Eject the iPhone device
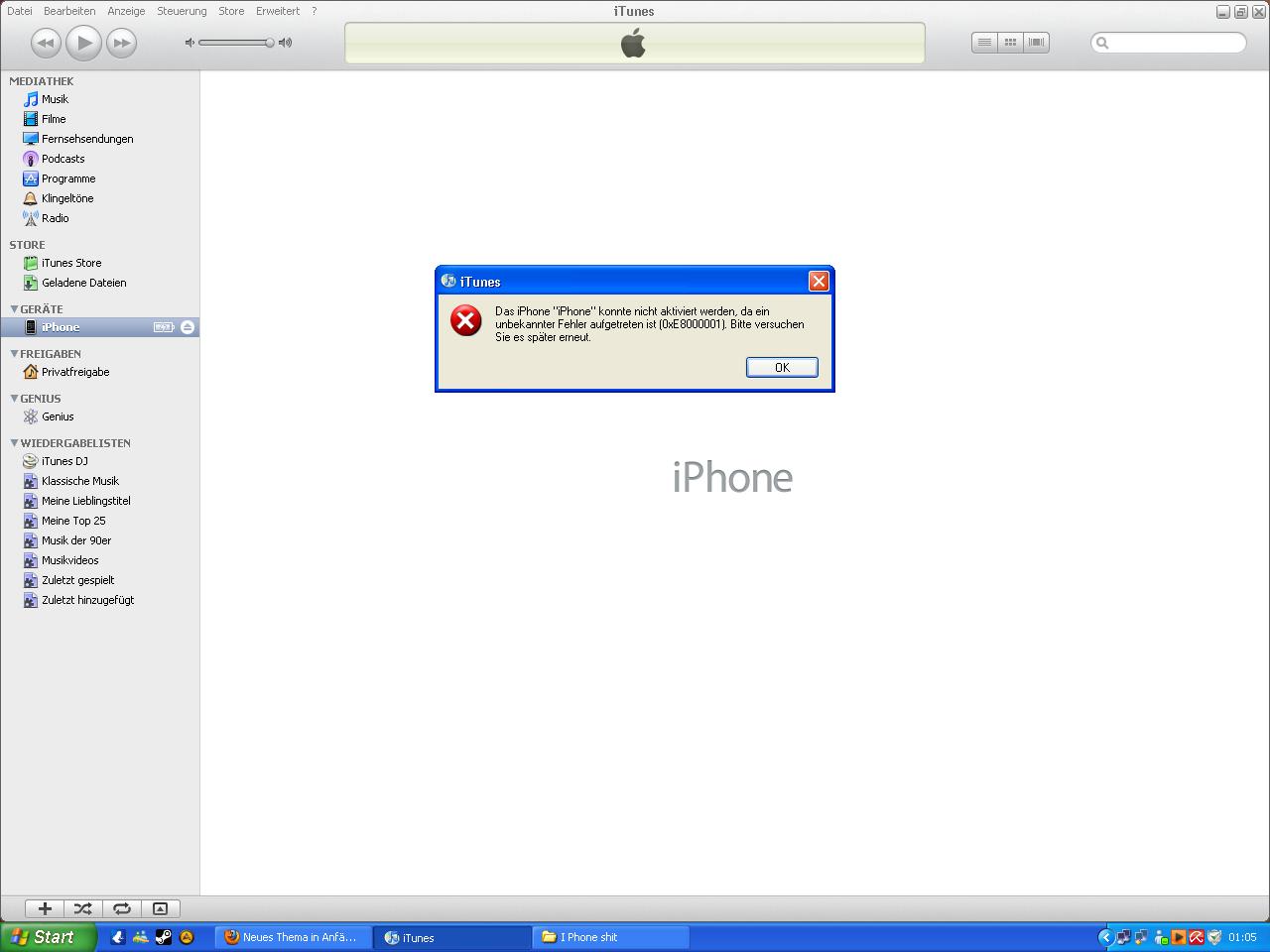 pyautogui.click(x=188, y=327)
